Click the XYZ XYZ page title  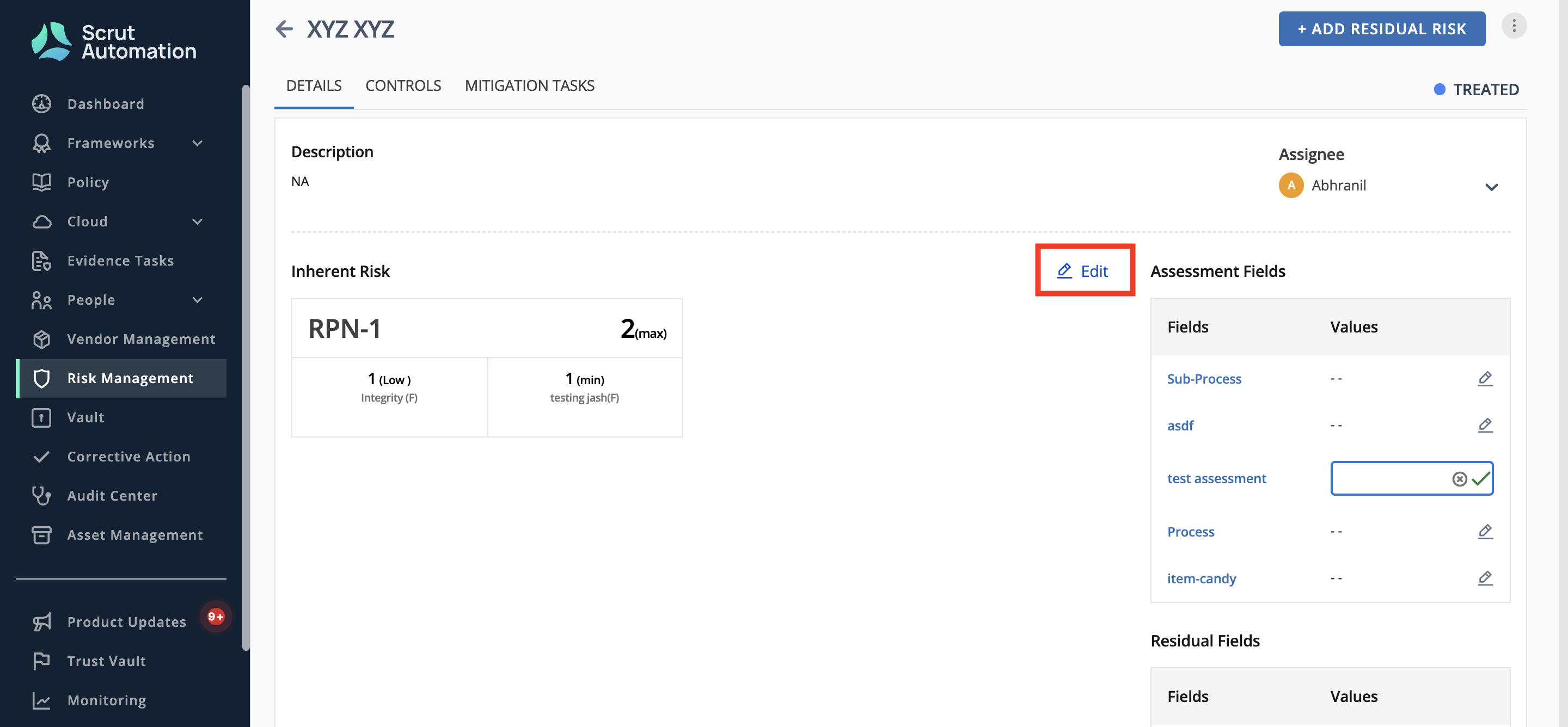[351, 29]
